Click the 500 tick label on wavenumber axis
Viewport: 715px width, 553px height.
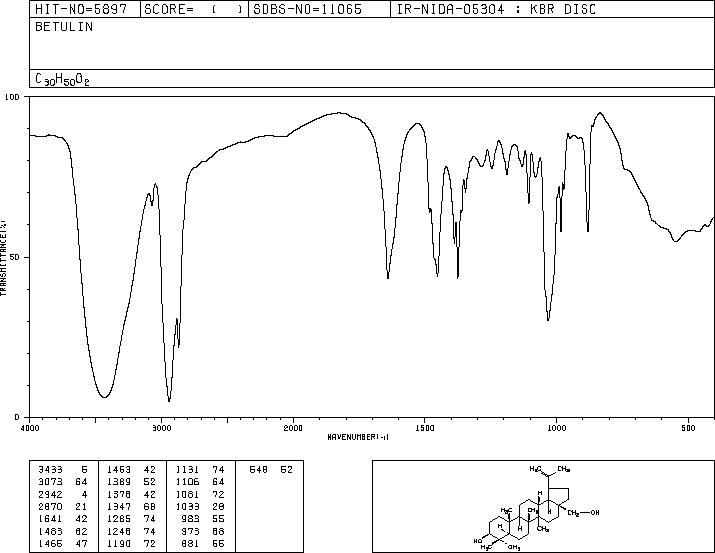click(x=689, y=428)
